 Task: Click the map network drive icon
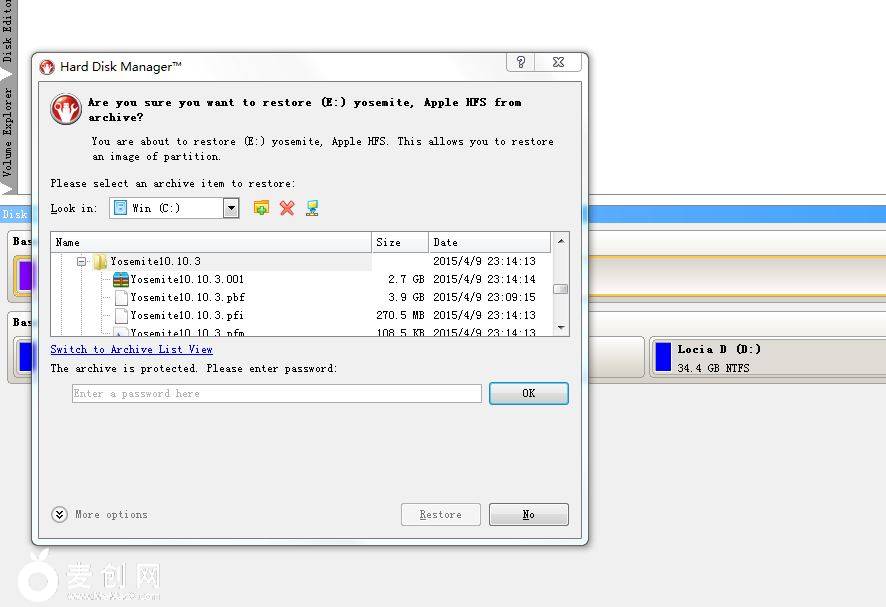(312, 208)
